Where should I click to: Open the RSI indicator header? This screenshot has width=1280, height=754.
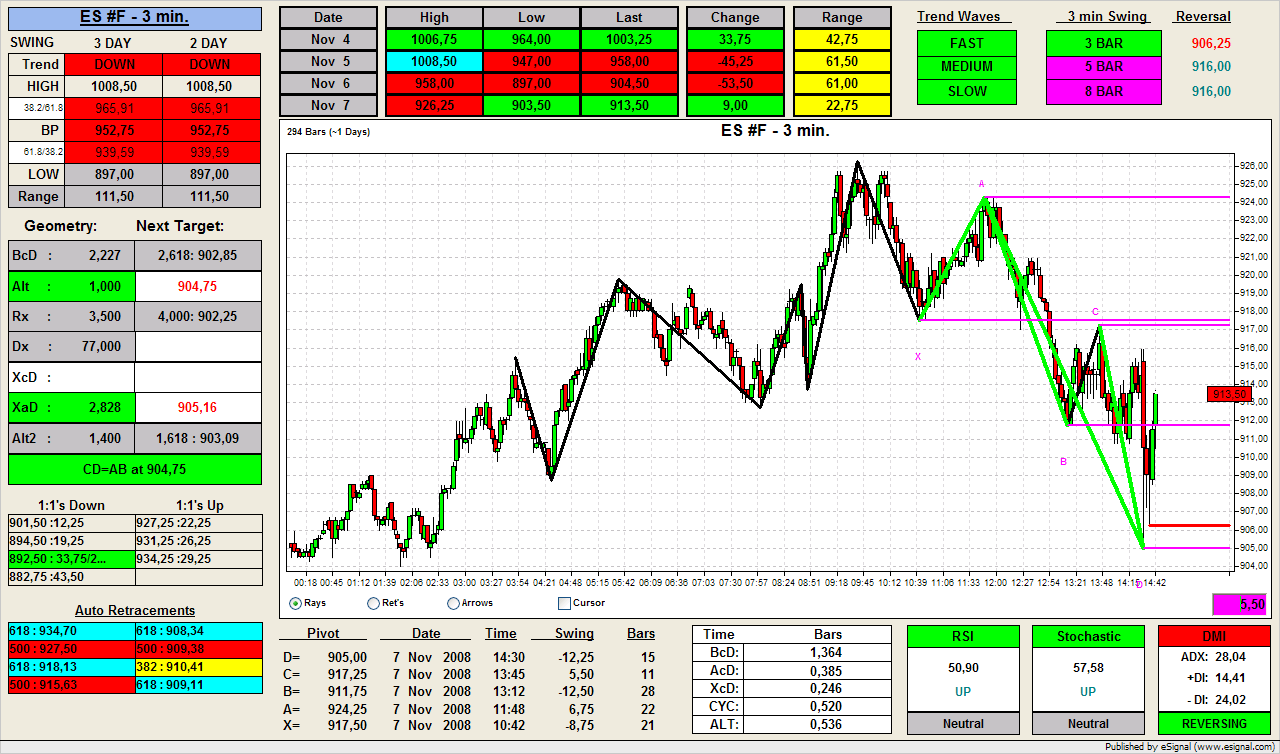click(x=962, y=636)
